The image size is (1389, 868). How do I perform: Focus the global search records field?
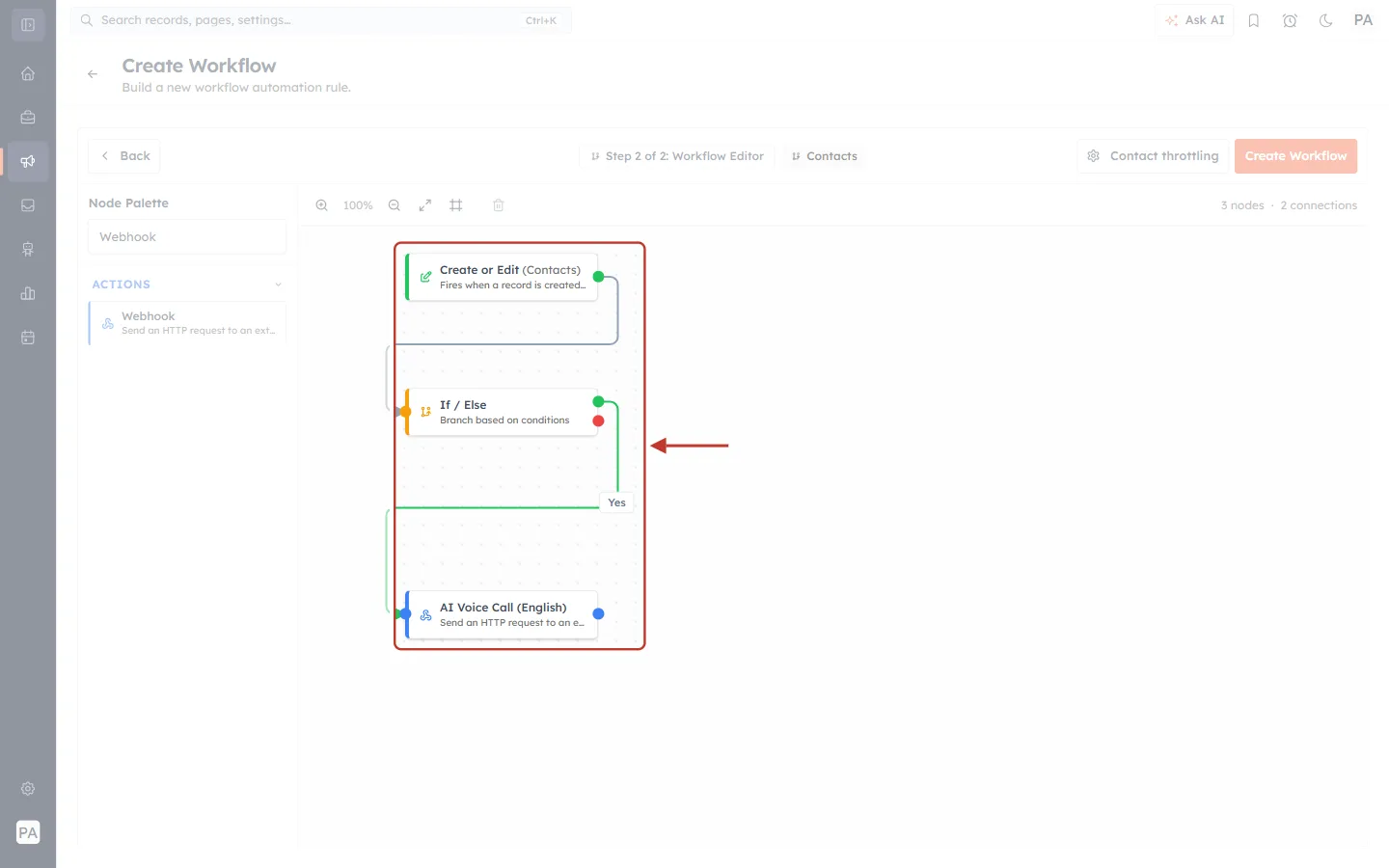pos(321,20)
